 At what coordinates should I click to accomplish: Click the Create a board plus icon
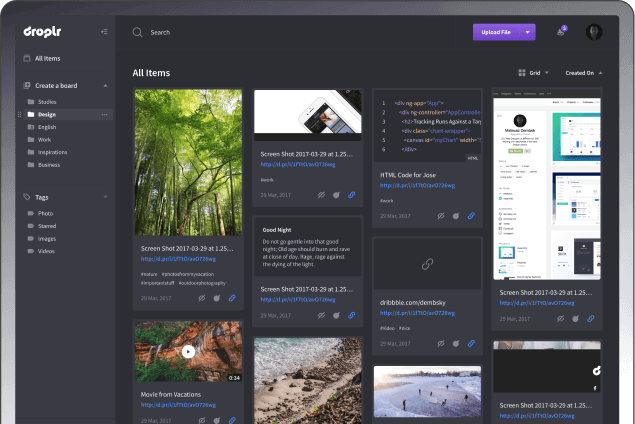[27, 85]
